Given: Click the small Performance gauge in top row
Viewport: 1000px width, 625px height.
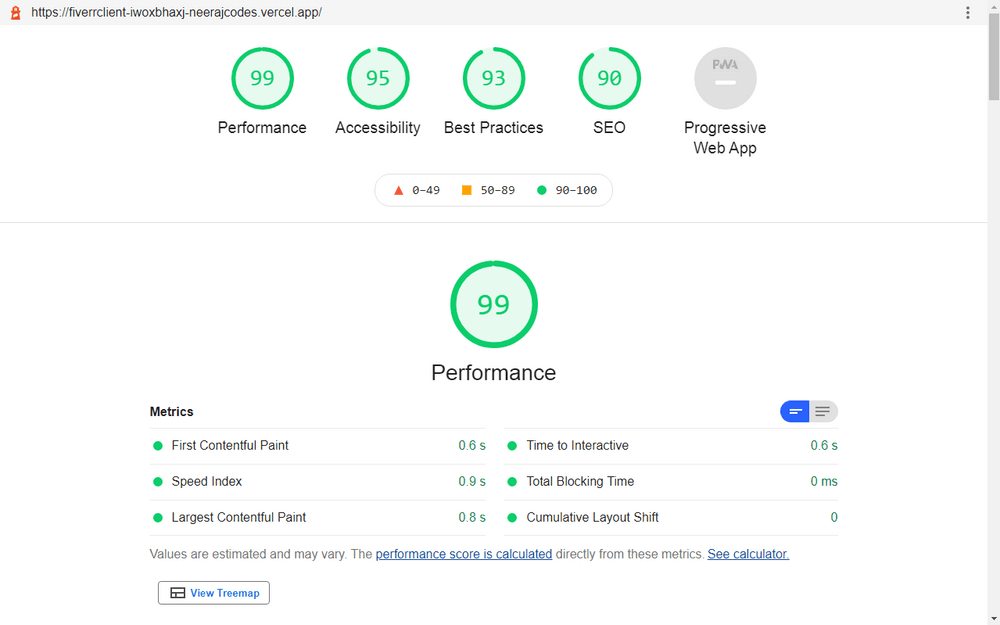Looking at the screenshot, I should [x=262, y=78].
